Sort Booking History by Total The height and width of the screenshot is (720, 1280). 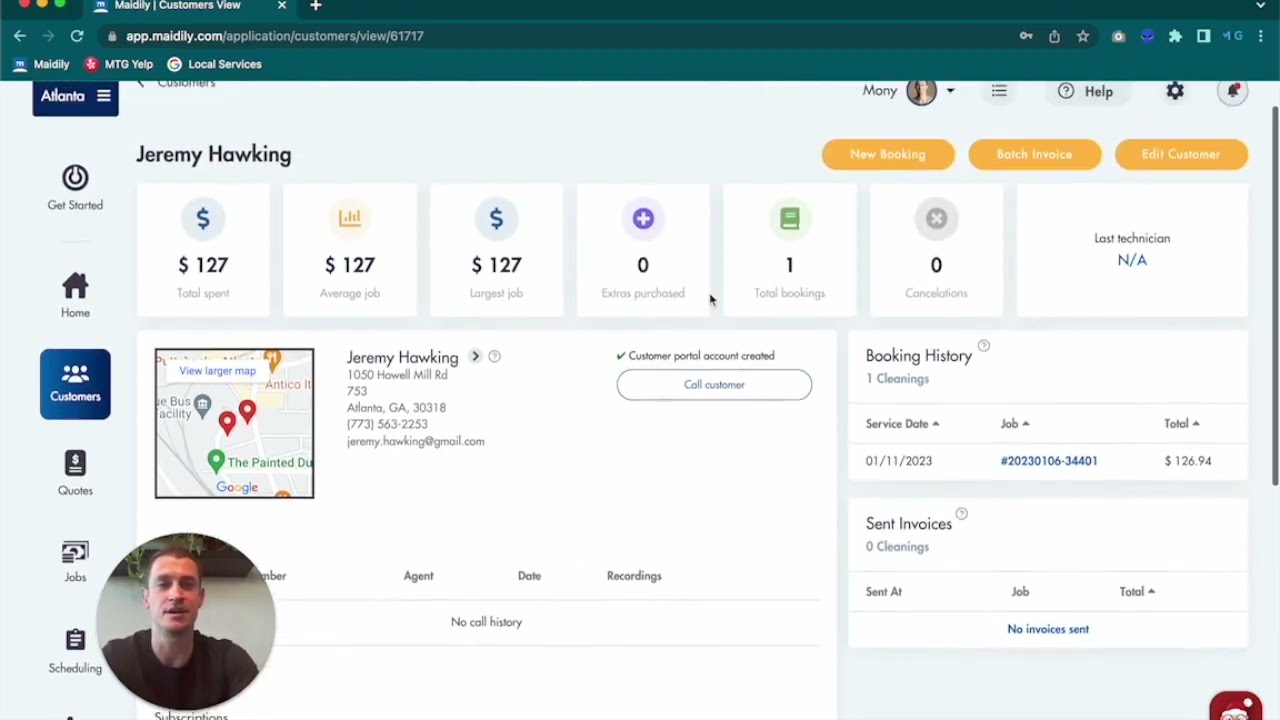point(1182,424)
